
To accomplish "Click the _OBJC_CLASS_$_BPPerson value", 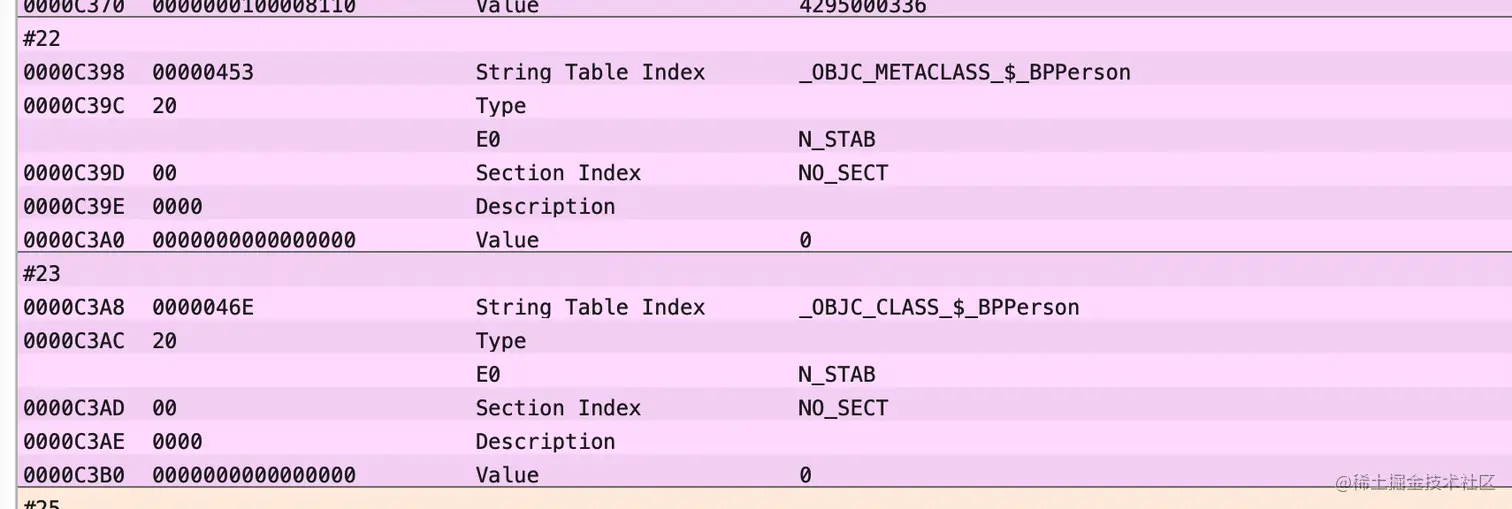I will point(939,308).
